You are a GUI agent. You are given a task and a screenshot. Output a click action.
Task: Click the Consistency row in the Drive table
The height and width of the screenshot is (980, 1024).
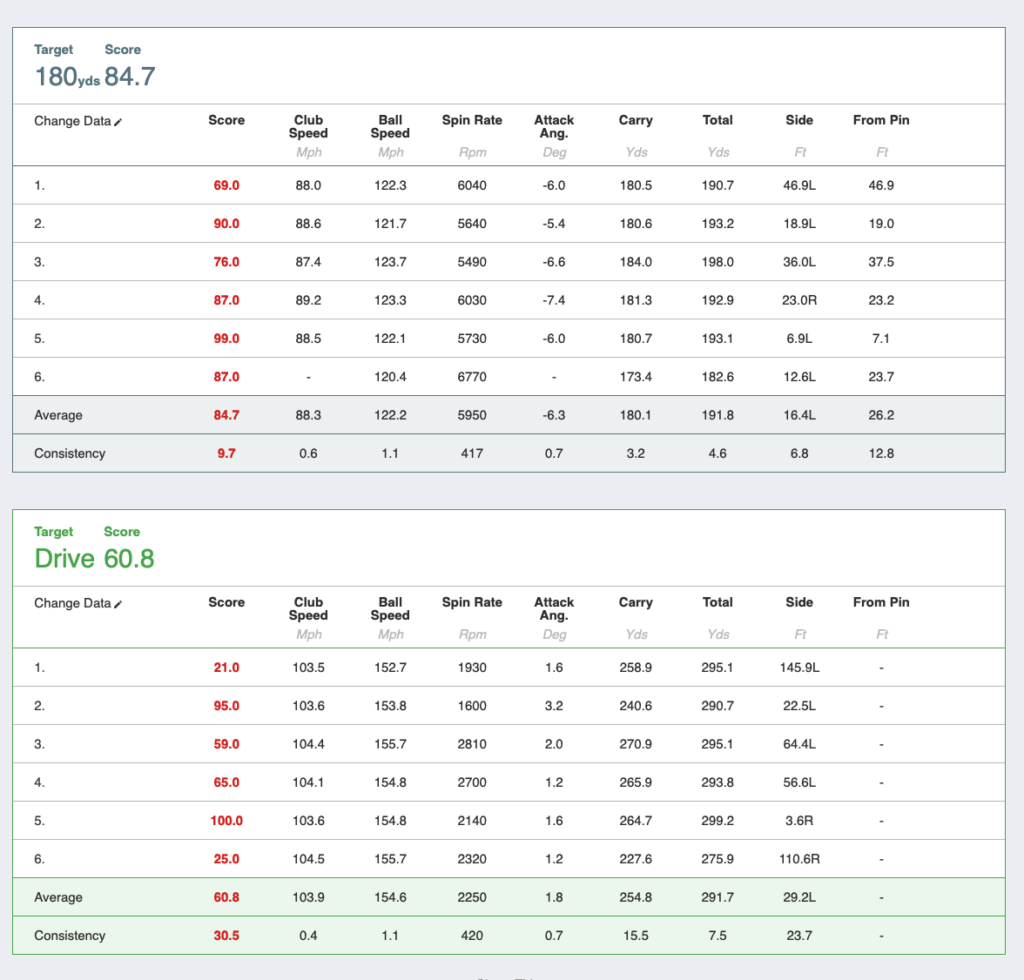[69, 936]
